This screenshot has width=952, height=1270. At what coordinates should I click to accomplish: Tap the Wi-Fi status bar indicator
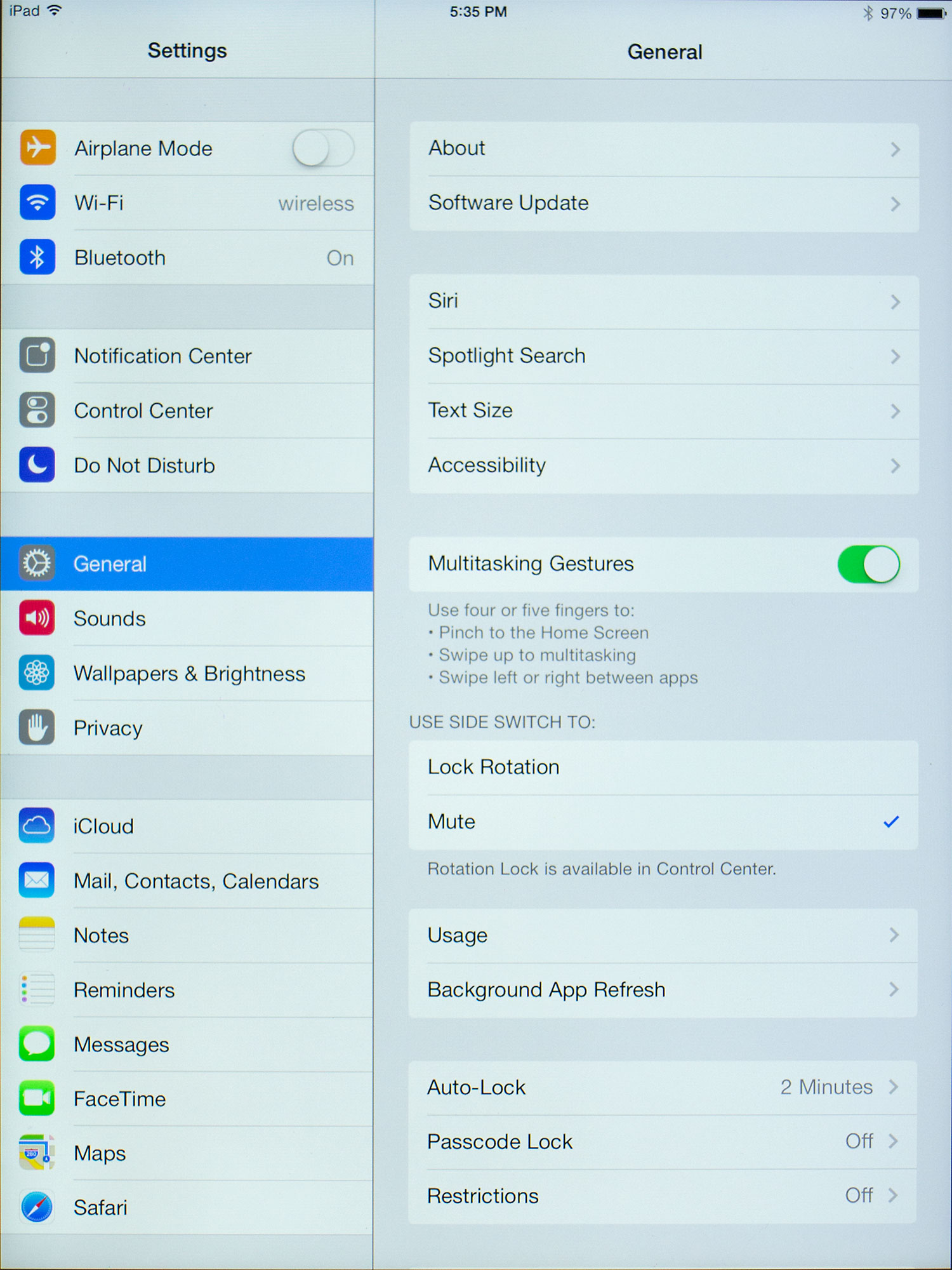point(55,10)
